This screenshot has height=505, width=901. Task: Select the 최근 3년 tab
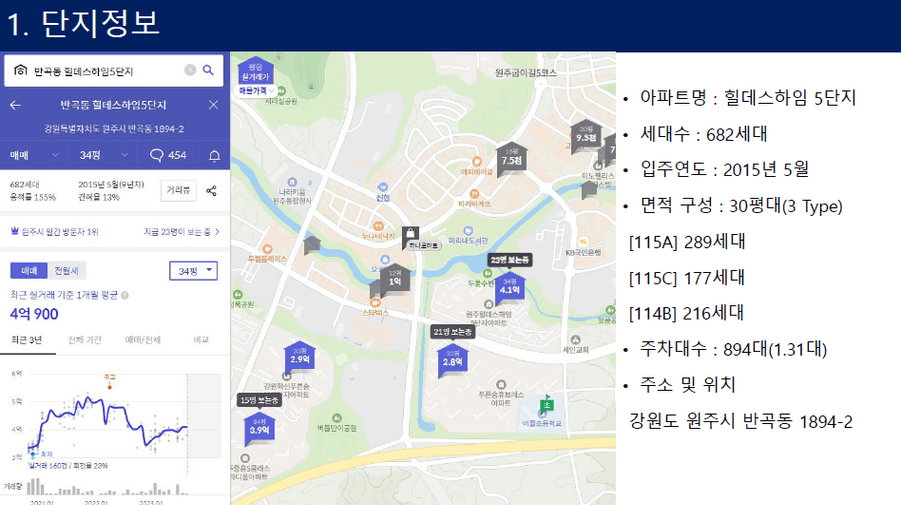pyautogui.click(x=27, y=340)
